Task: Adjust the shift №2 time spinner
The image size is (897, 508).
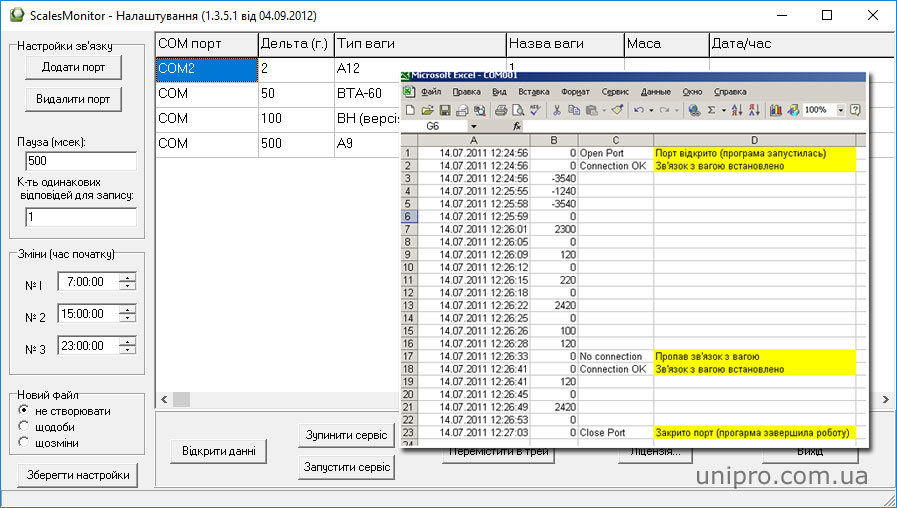Action: [128, 313]
